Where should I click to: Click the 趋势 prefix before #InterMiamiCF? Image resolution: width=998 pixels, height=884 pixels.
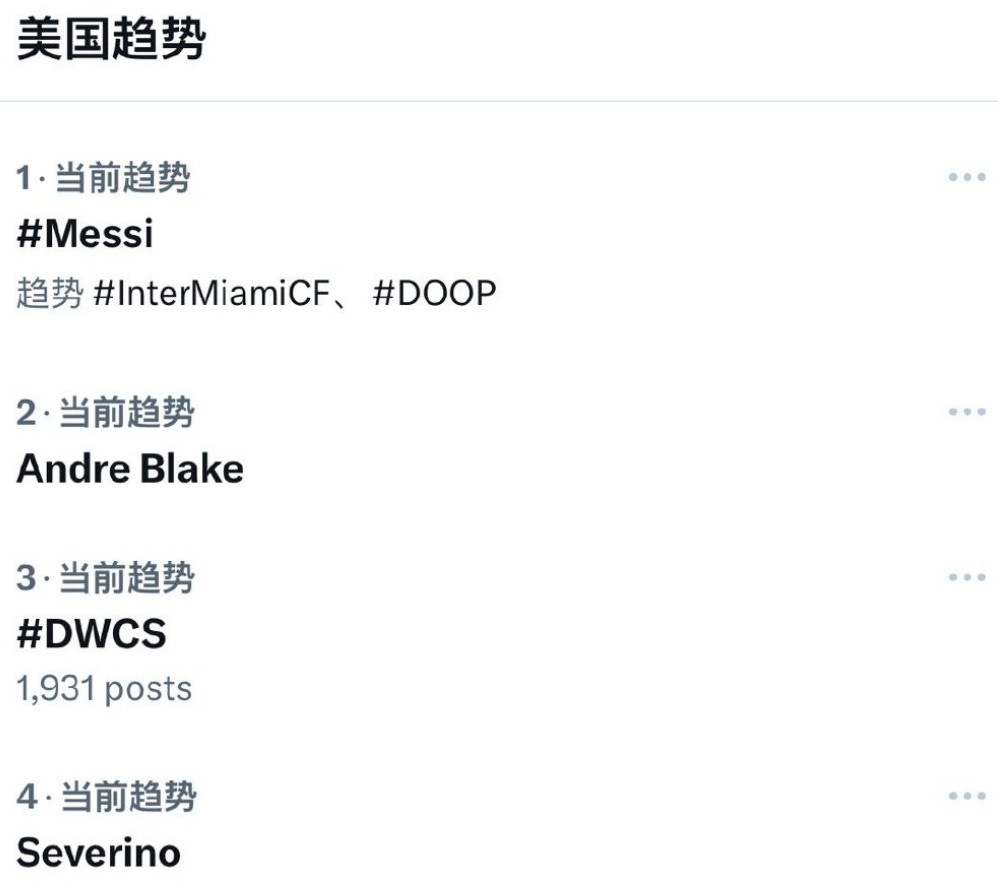click(50, 294)
